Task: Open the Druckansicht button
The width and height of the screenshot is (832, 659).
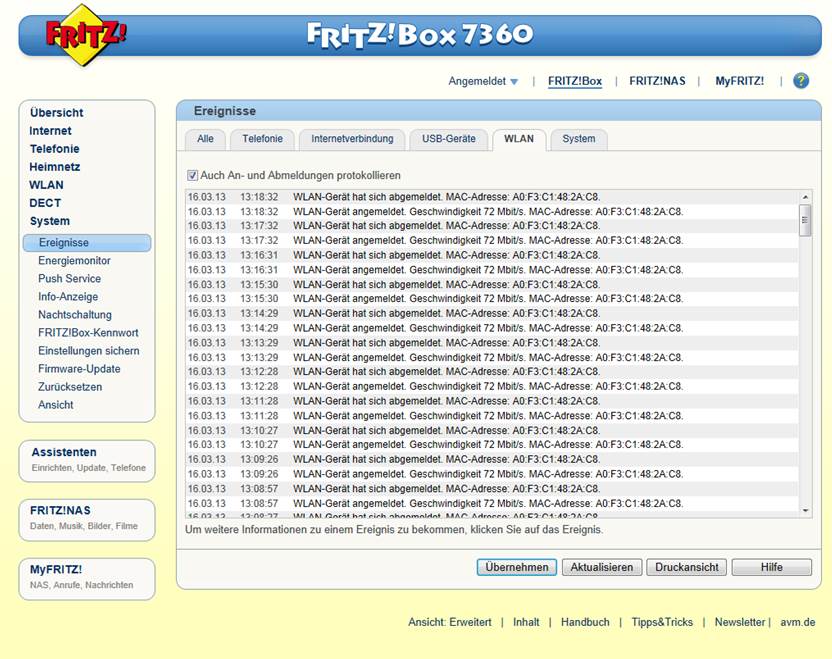Action: [x=687, y=567]
